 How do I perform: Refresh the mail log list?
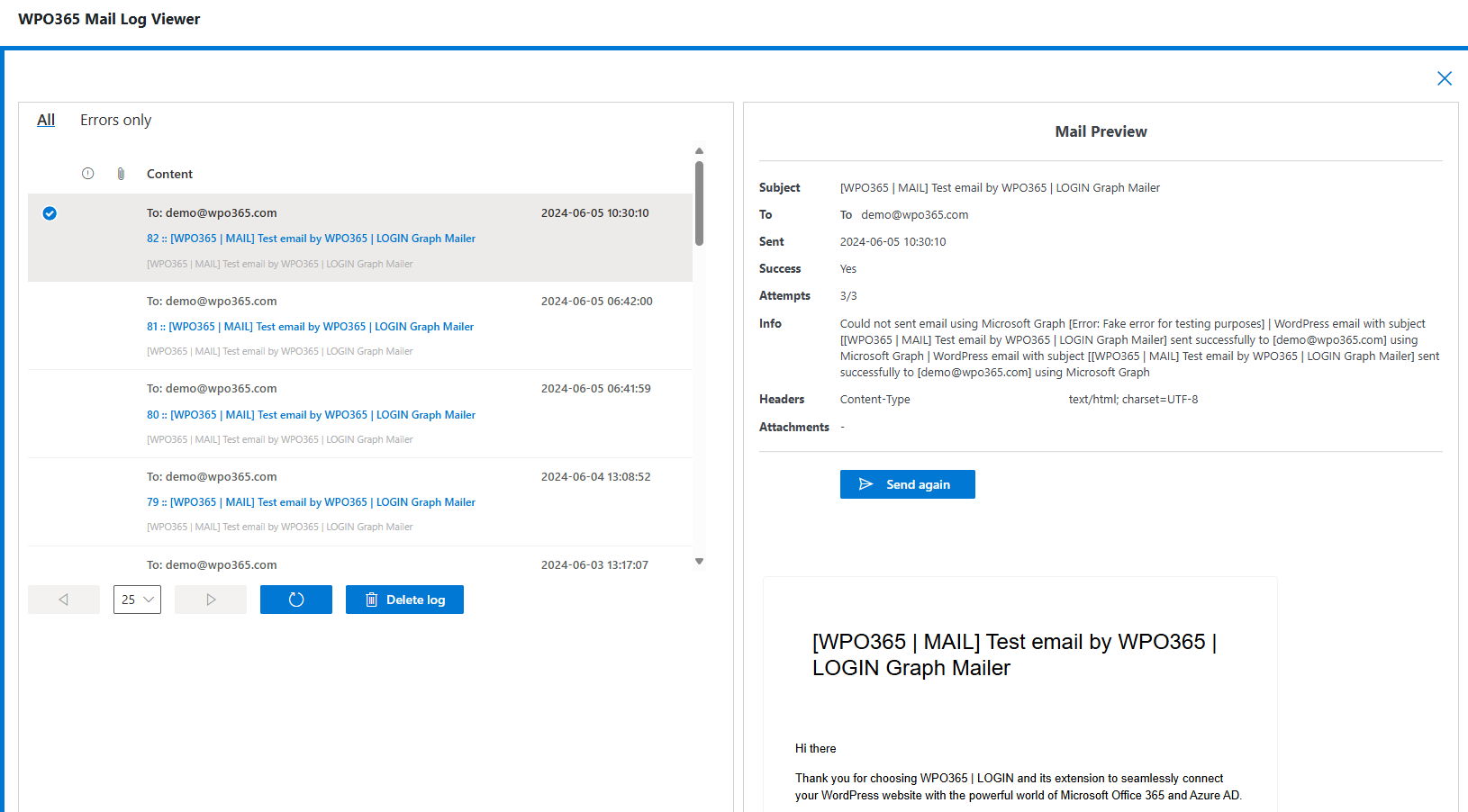[x=296, y=600]
